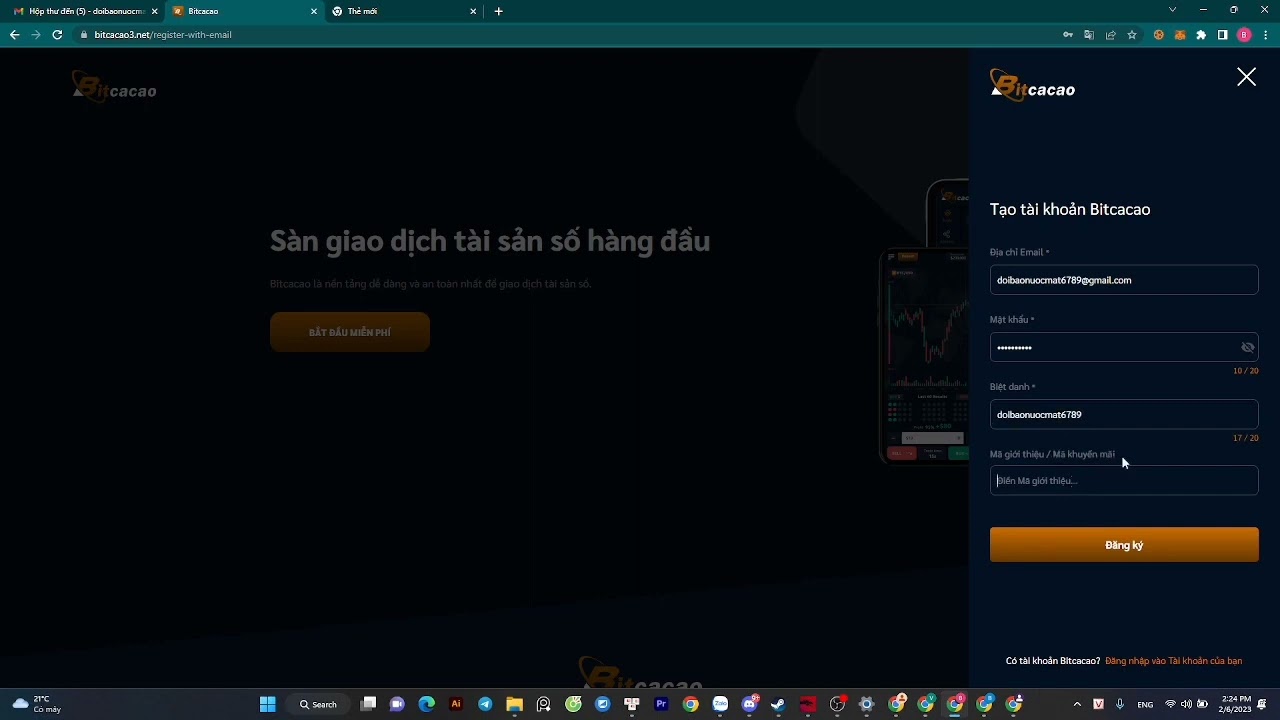This screenshot has height=720, width=1280.
Task: Open the Extensions puzzle menu
Action: (x=1201, y=35)
